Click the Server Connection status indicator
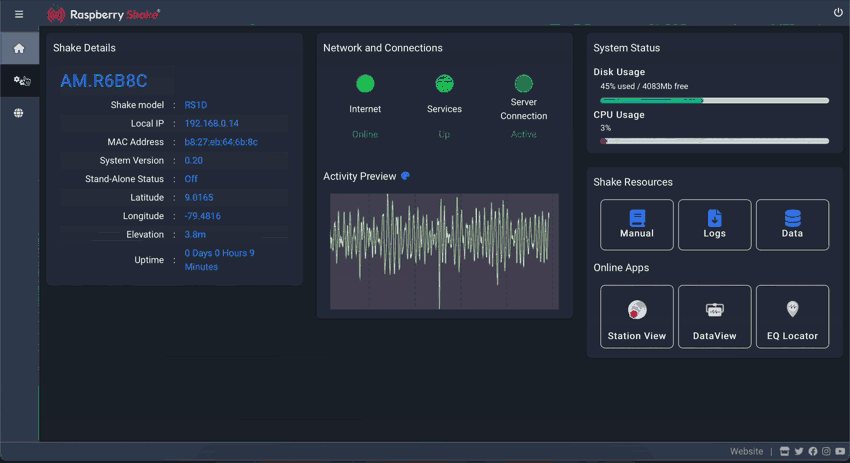The height and width of the screenshot is (463, 850). coord(523,83)
